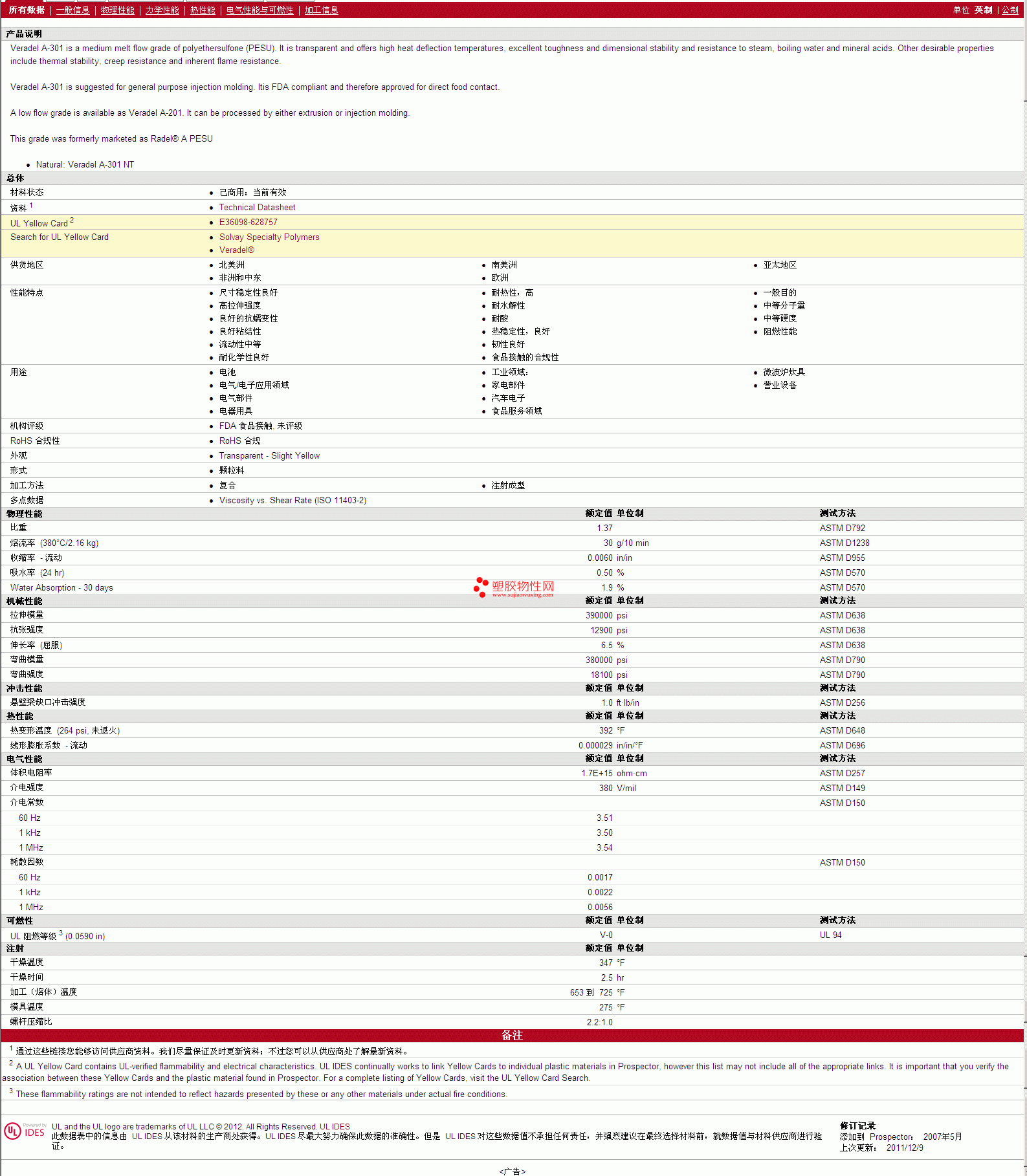Viewport: 1027px width, 1176px height.
Task: Switch units to 公制
Action: [1010, 10]
